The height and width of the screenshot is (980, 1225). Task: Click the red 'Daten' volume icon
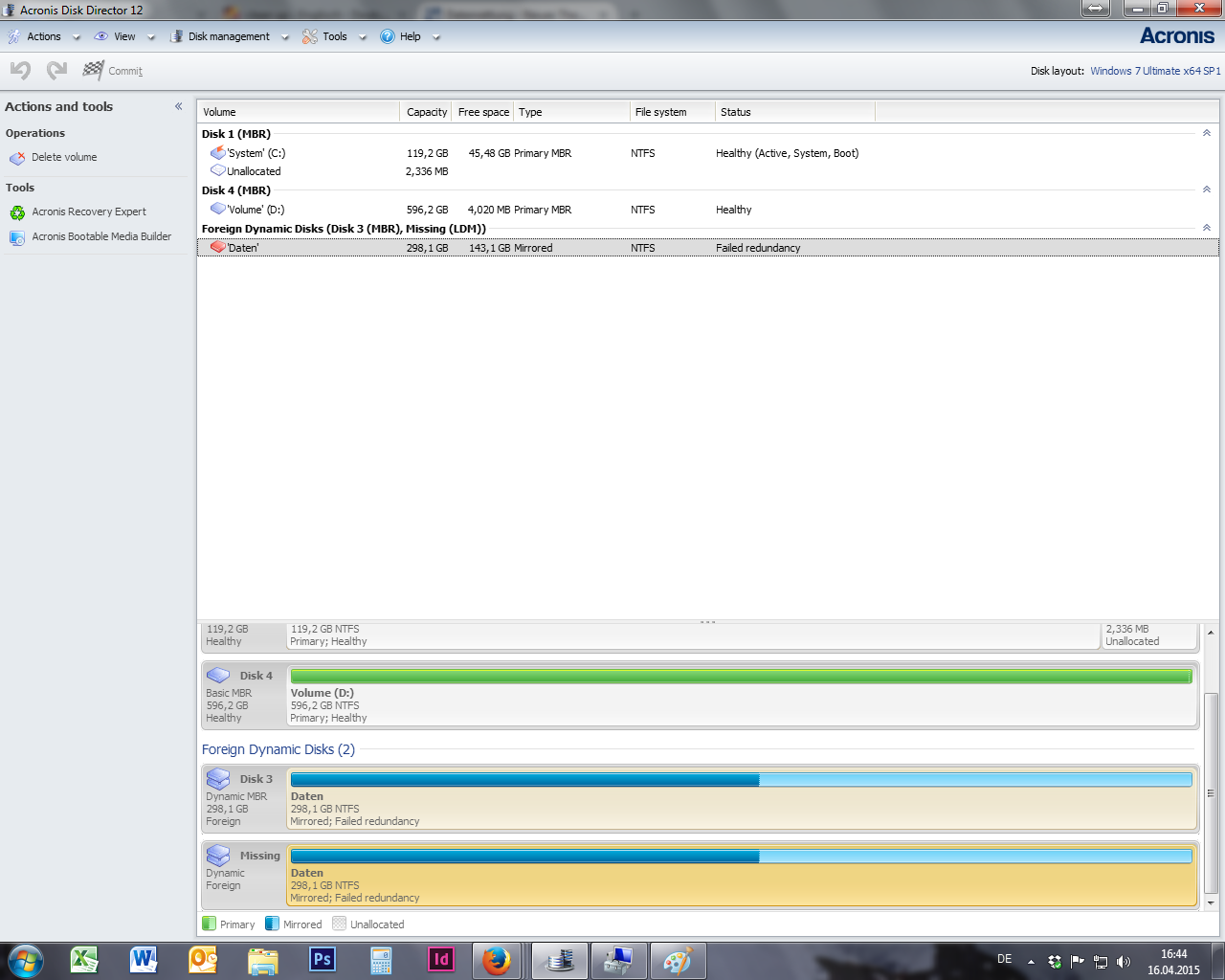click(217, 248)
